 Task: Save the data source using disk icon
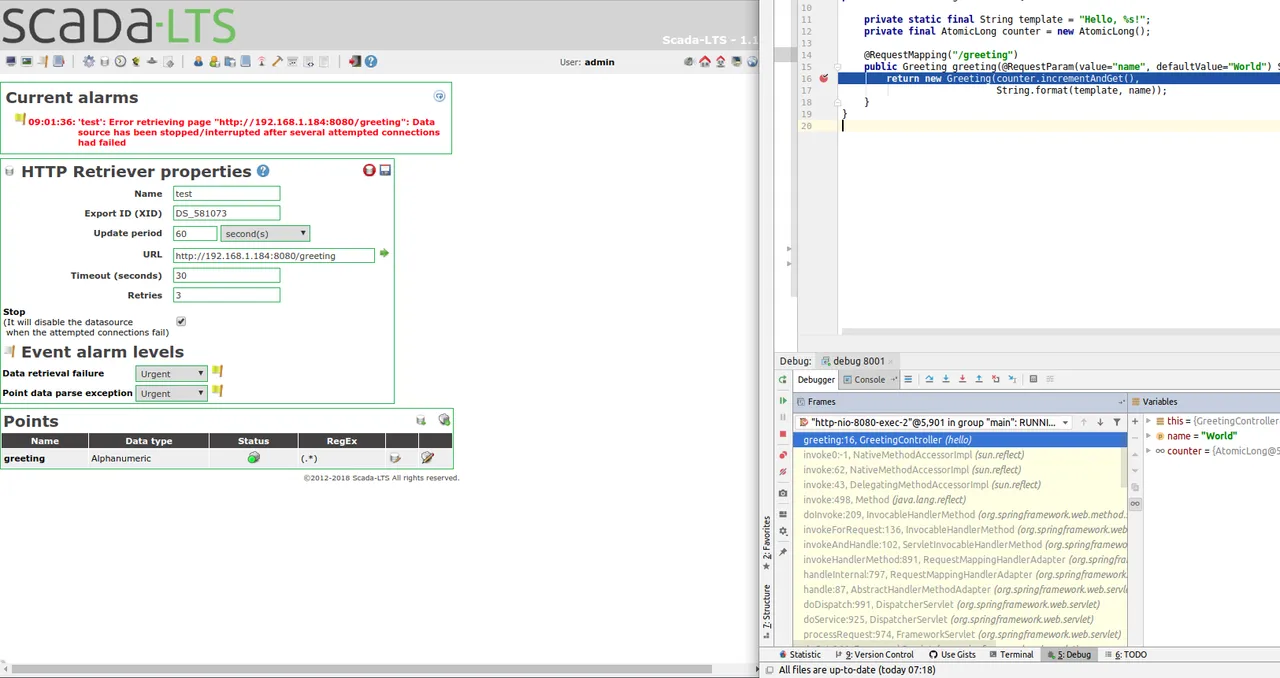385,171
